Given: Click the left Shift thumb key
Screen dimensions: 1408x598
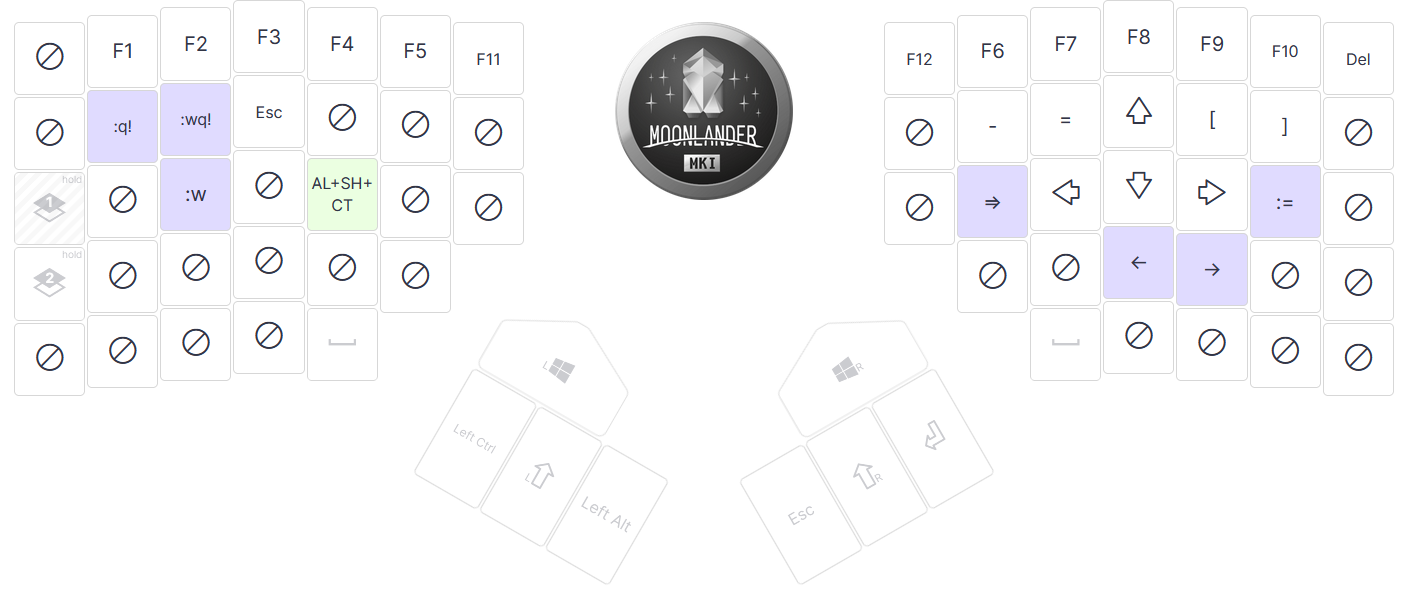Looking at the screenshot, I should point(540,475).
